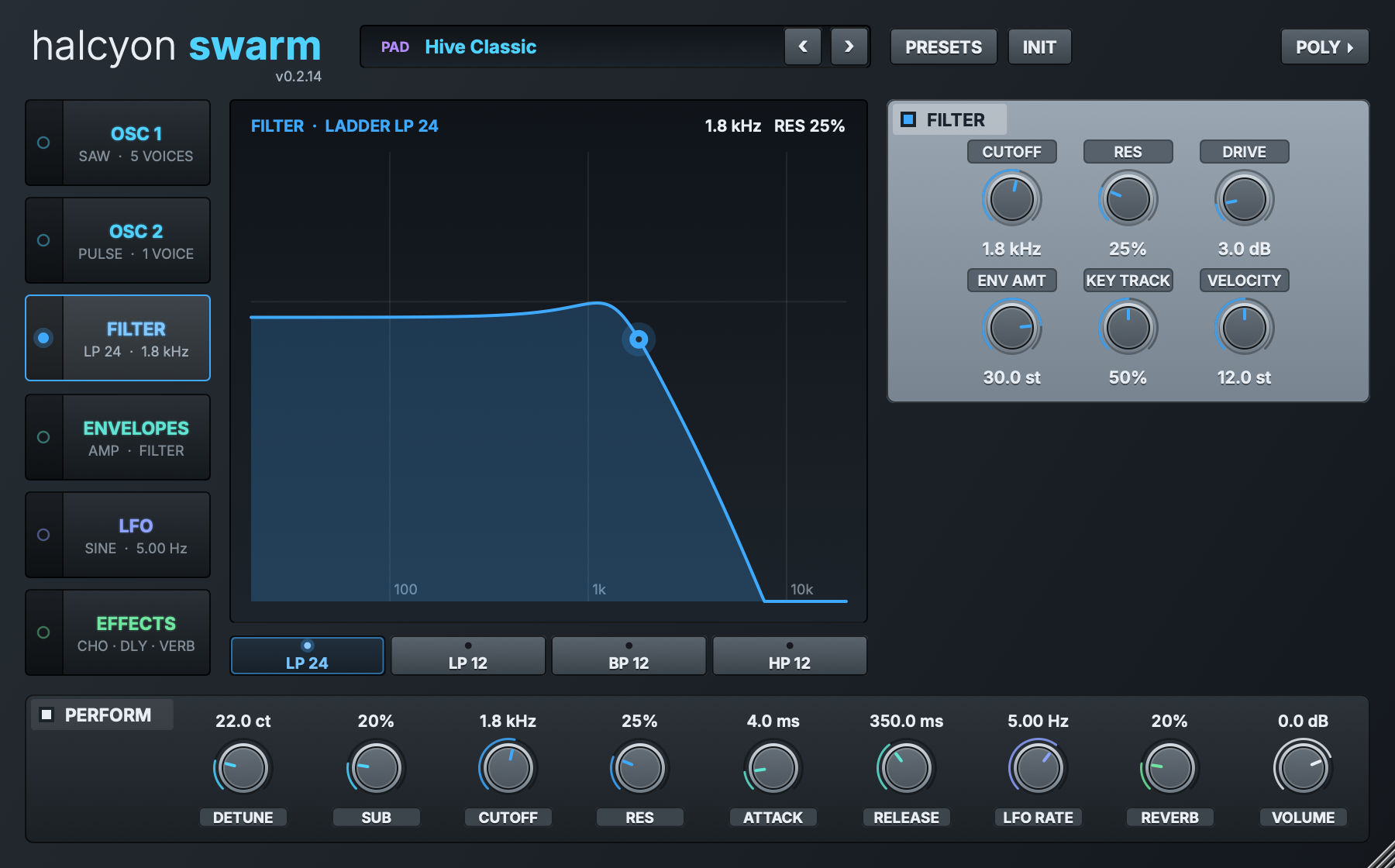
Task: Toggle the ENVELOPES section indicator
Action: pos(44,437)
